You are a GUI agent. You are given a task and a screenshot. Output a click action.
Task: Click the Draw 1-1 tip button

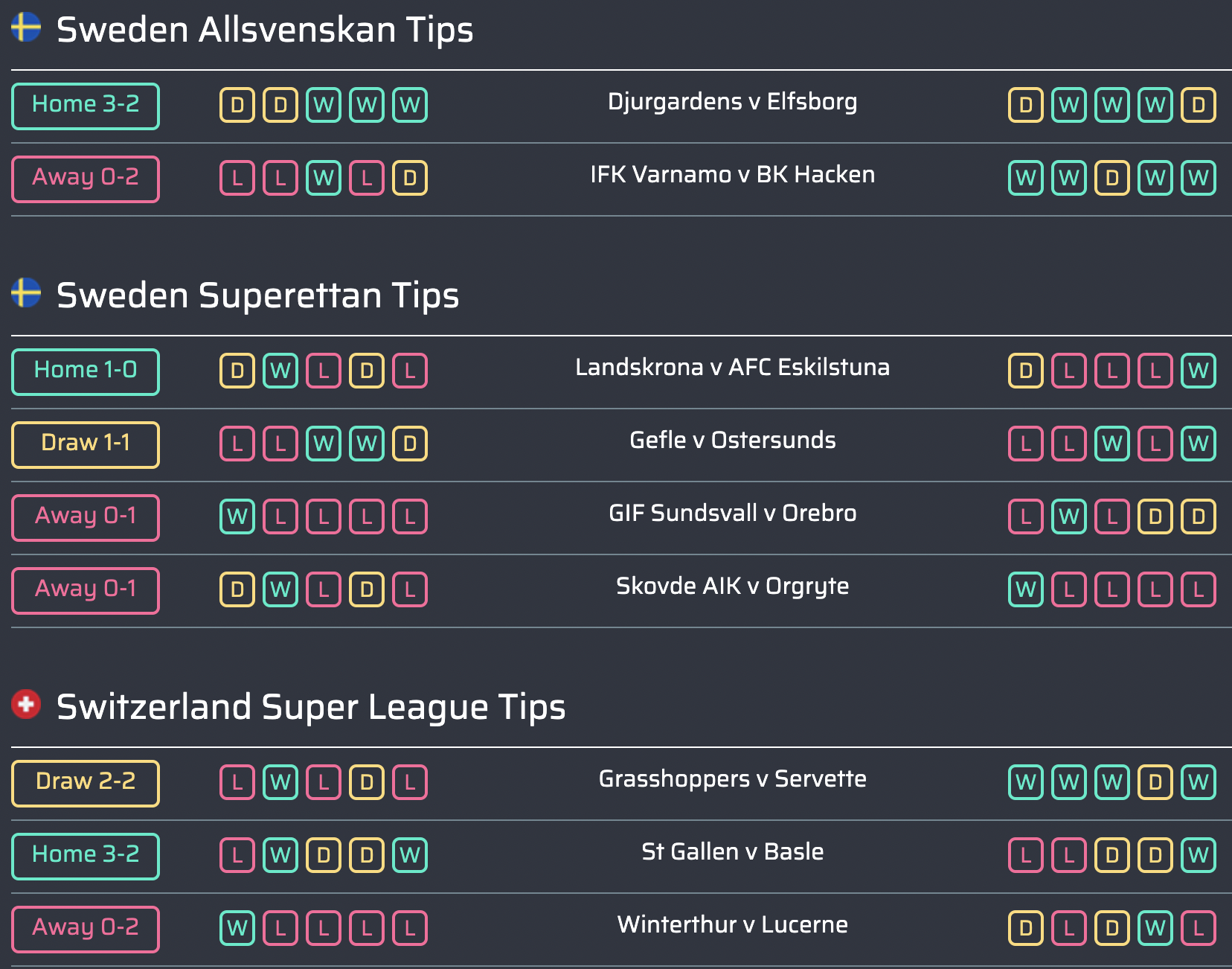[x=86, y=444]
